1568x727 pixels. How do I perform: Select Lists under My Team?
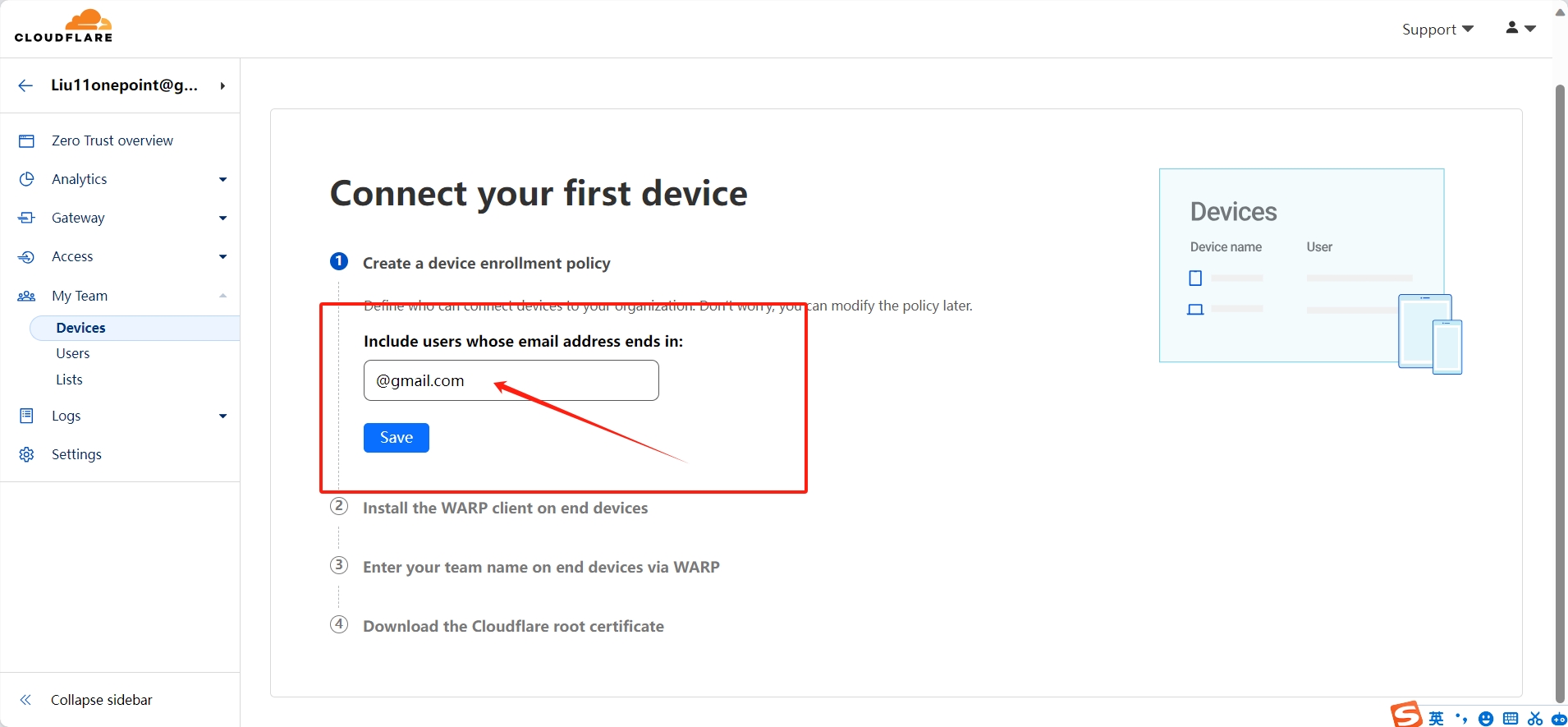click(x=69, y=380)
